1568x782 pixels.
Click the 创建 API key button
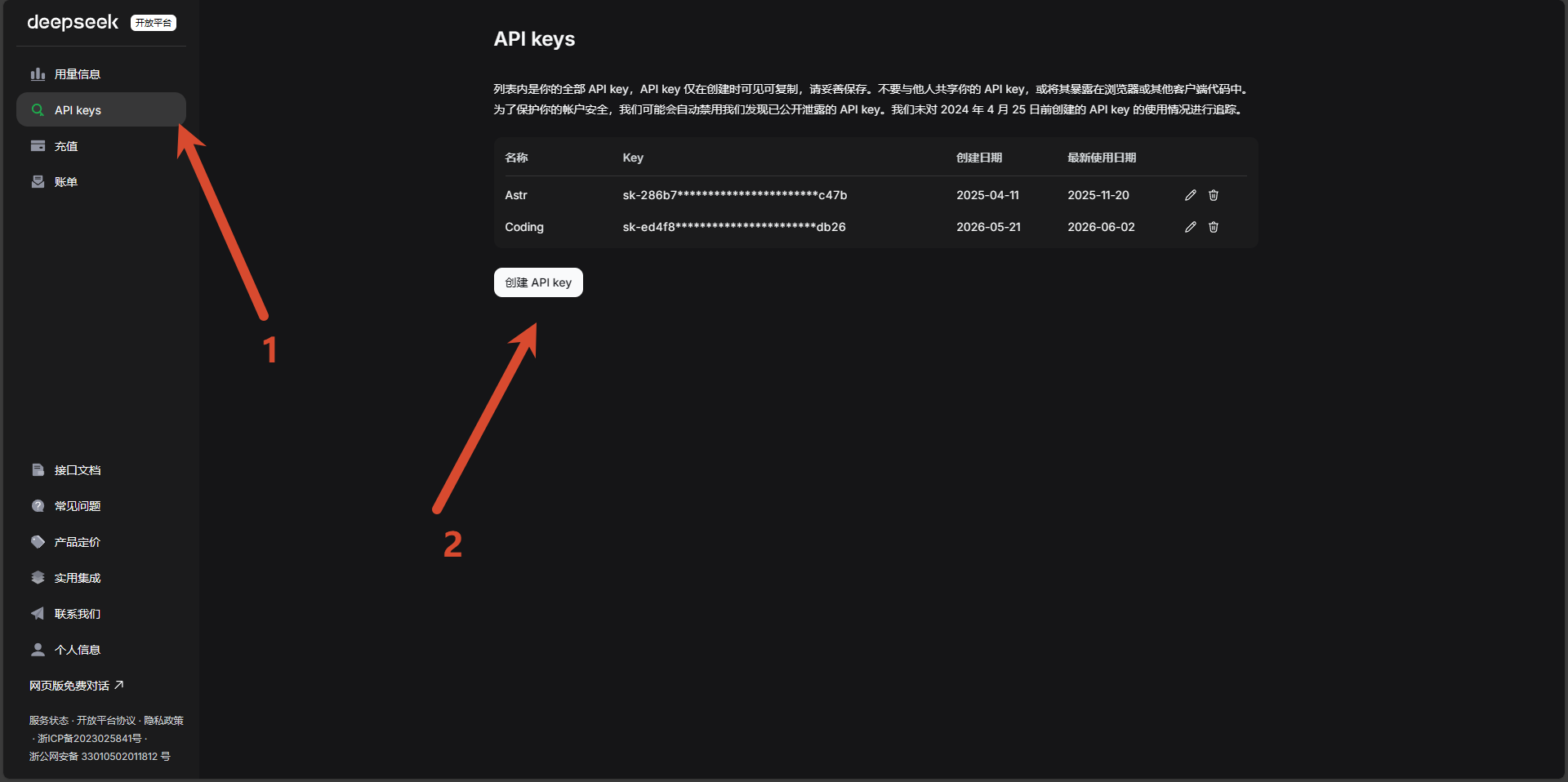(538, 282)
